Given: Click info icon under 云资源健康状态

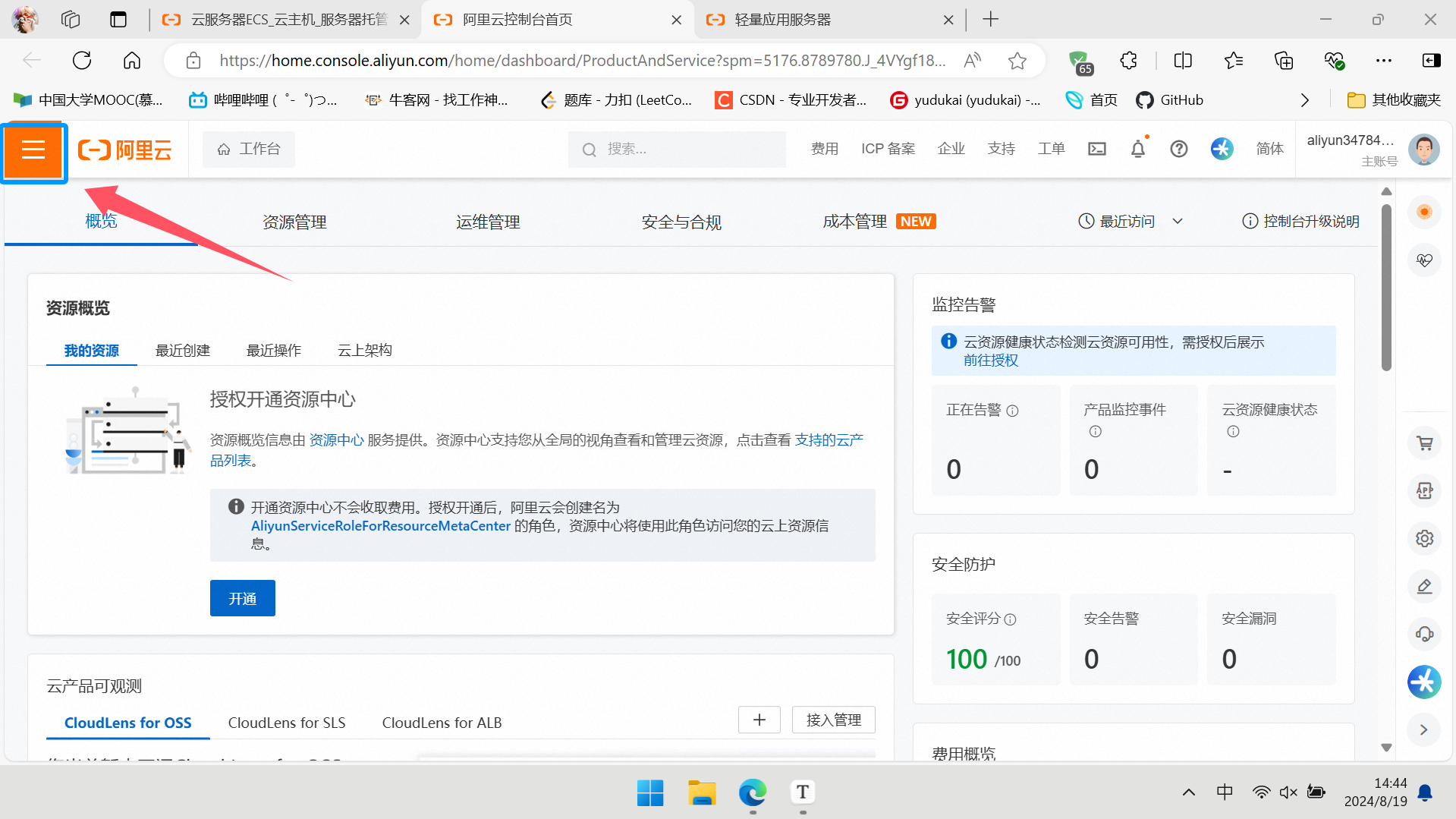Looking at the screenshot, I should point(1233,431).
